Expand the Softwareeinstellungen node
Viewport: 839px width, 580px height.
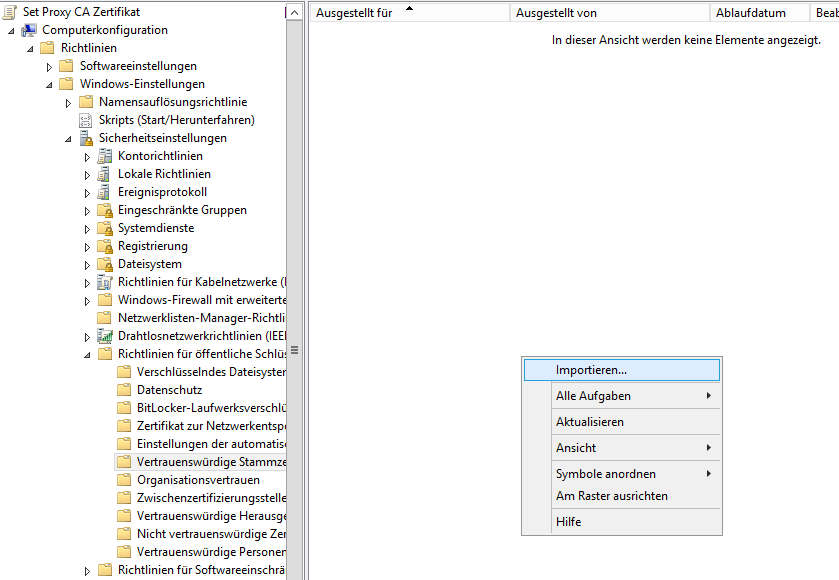coord(49,67)
